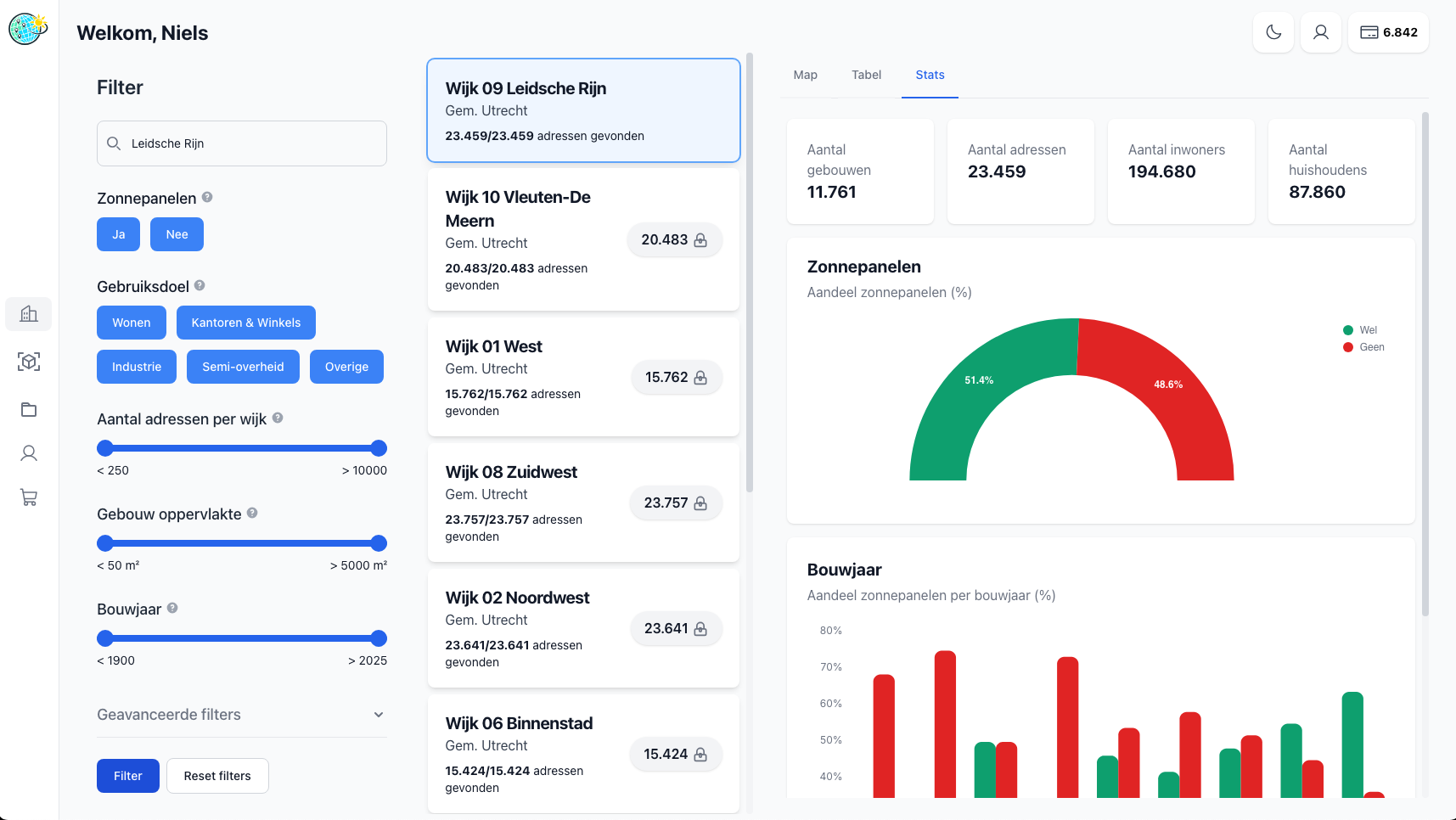Toggle Wel legend entry in chart

pyautogui.click(x=1360, y=330)
